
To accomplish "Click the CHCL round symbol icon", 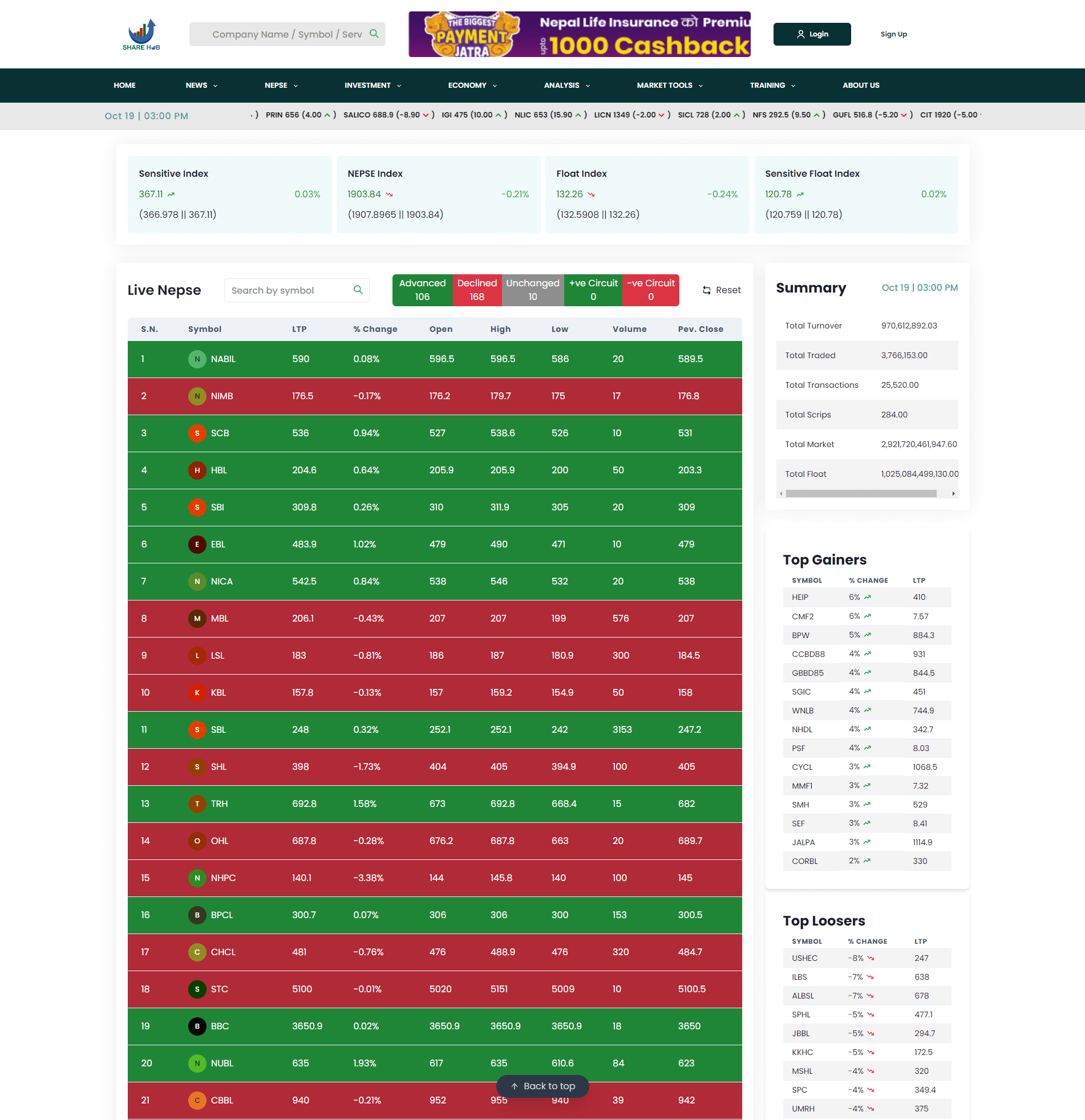I will [x=197, y=952].
